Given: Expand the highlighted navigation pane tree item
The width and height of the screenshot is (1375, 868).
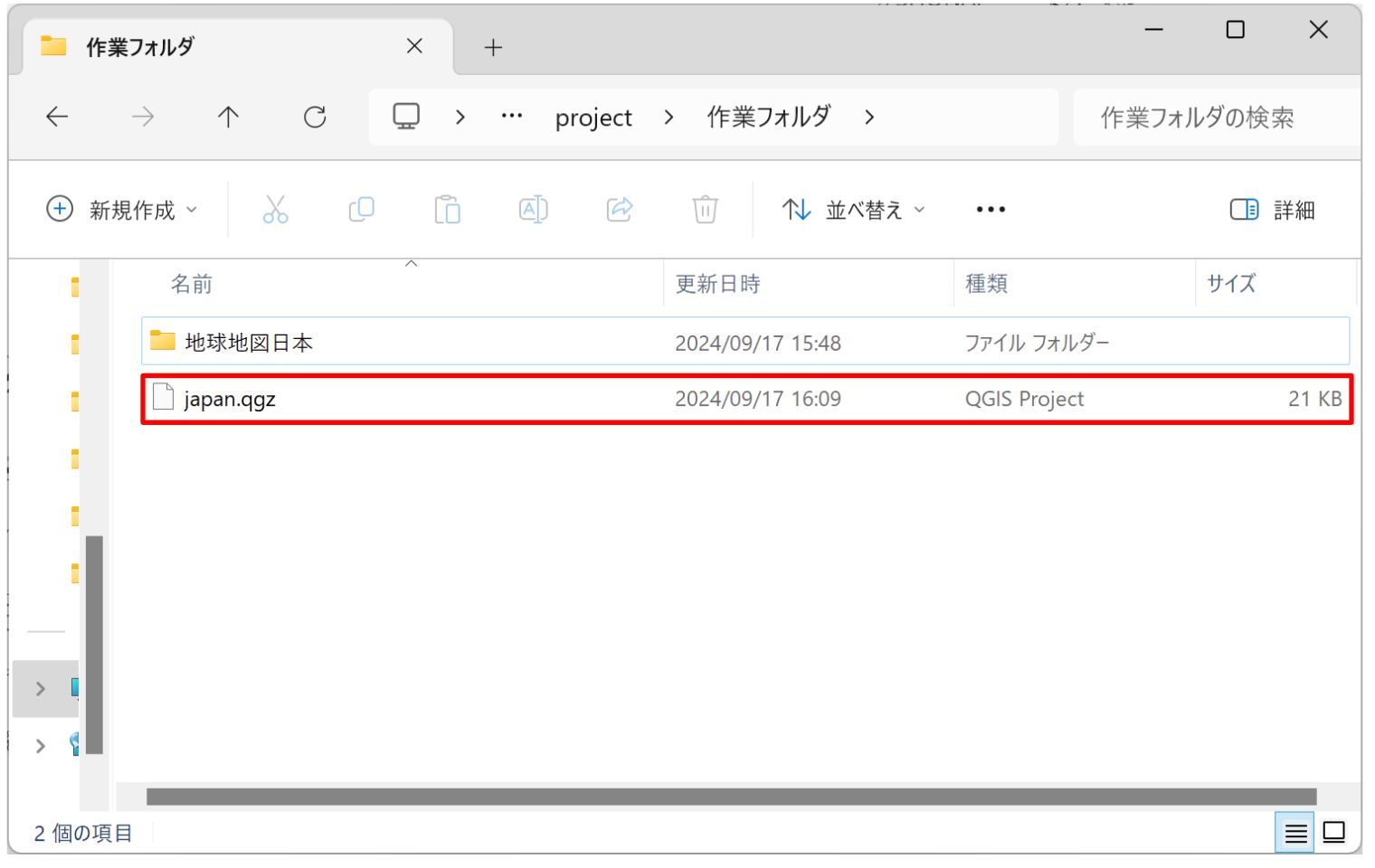Looking at the screenshot, I should (40, 689).
